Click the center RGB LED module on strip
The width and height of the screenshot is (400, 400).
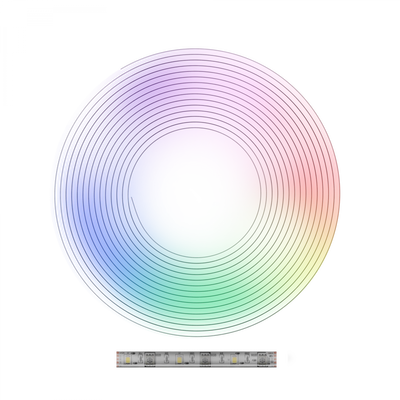tap(205, 359)
